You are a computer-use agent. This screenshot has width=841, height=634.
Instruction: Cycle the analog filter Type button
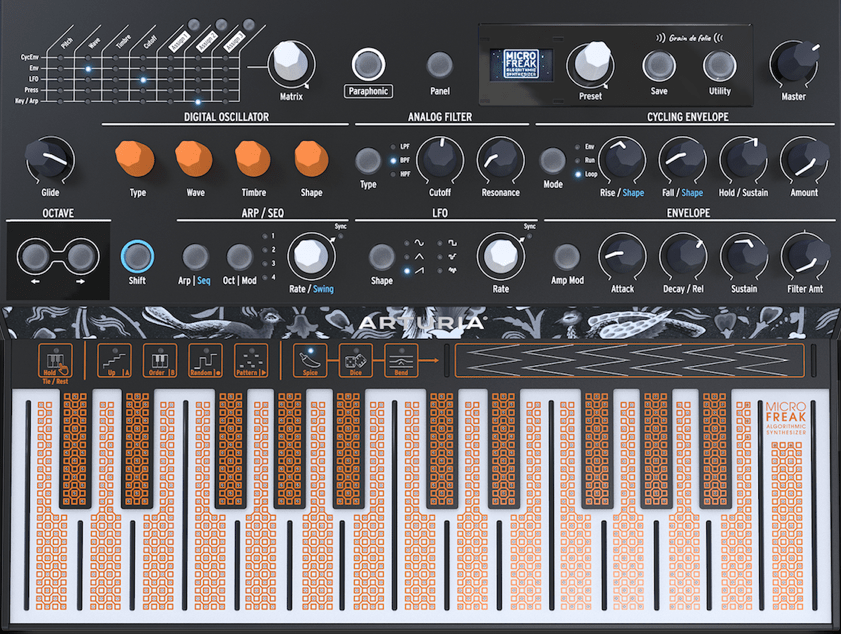point(368,160)
